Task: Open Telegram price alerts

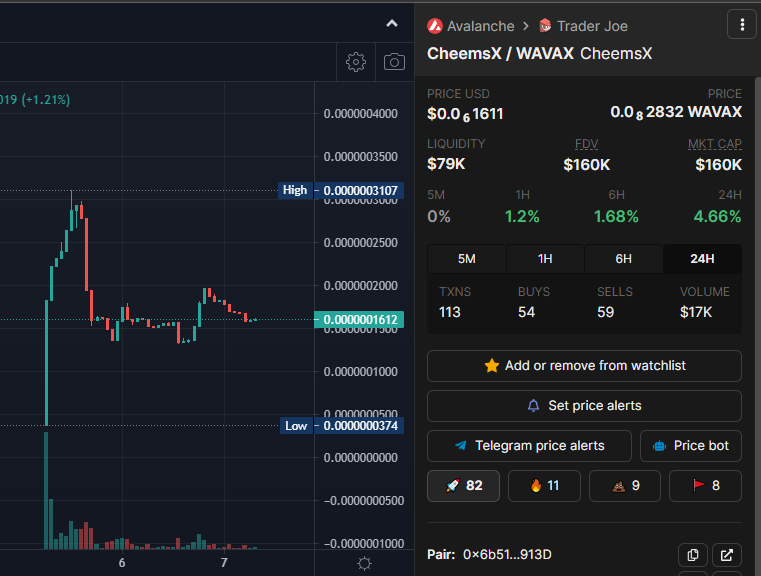Action: [529, 446]
